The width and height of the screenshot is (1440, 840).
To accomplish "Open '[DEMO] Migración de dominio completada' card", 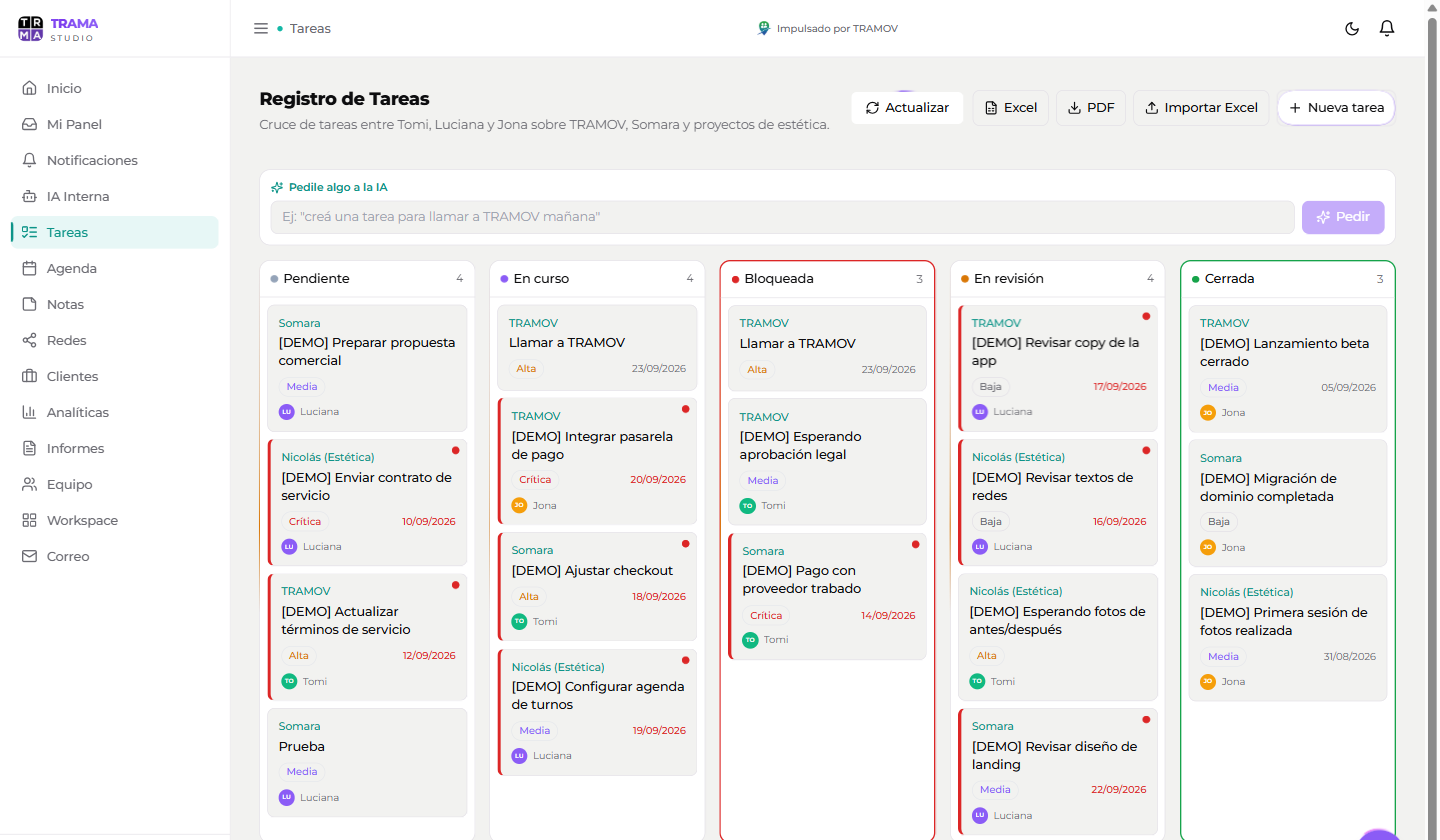I will (x=1288, y=503).
